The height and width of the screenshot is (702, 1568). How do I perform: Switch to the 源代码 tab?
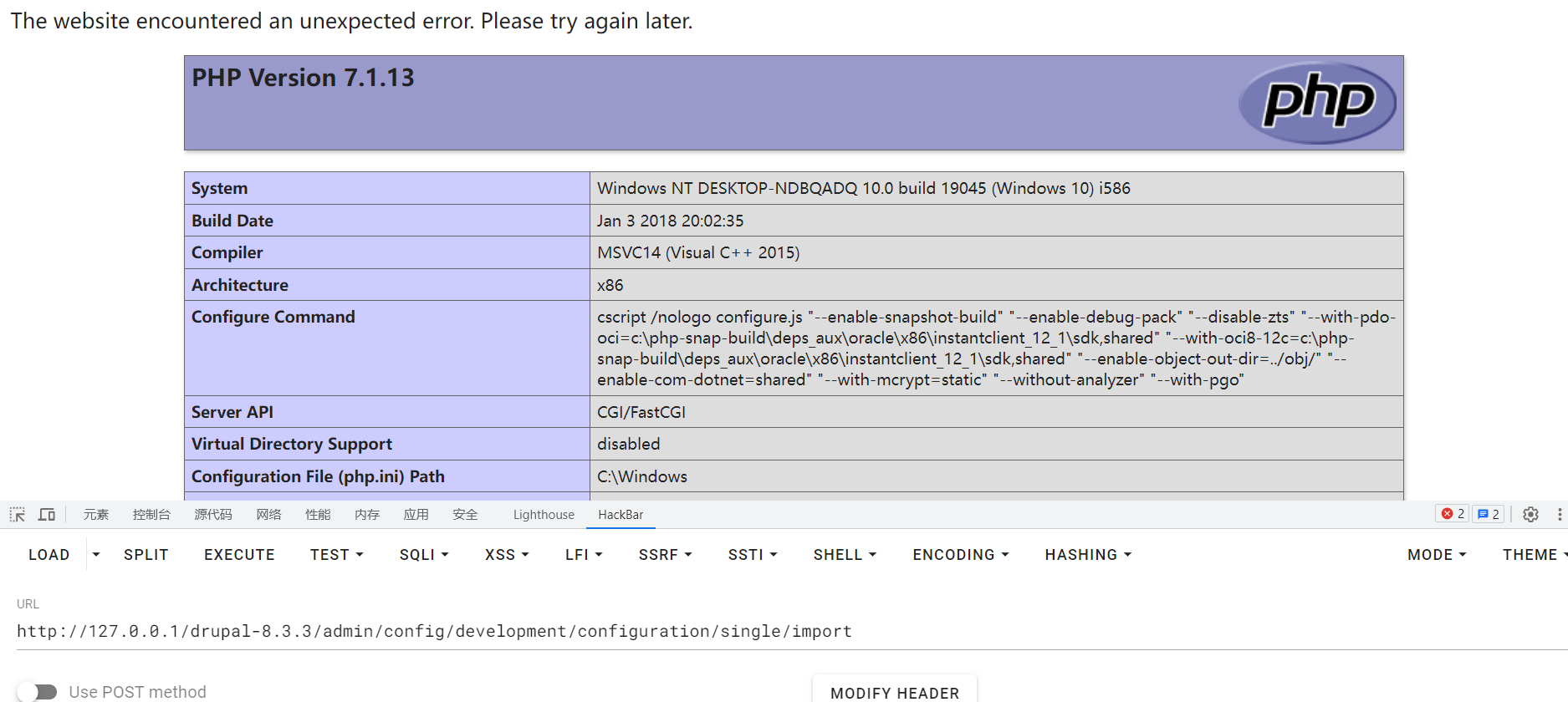(213, 515)
